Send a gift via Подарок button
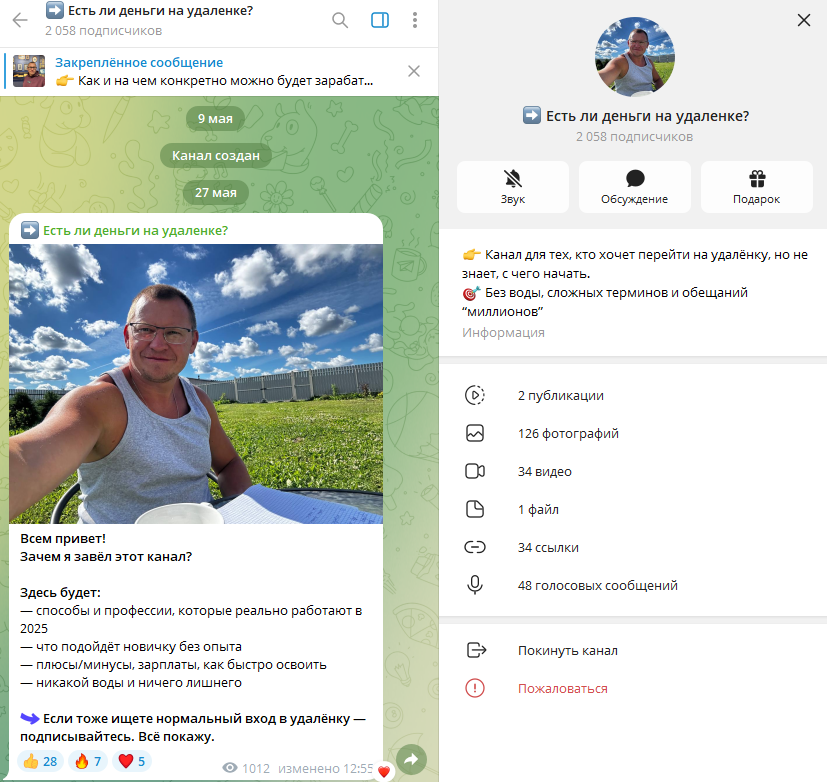 (756, 187)
